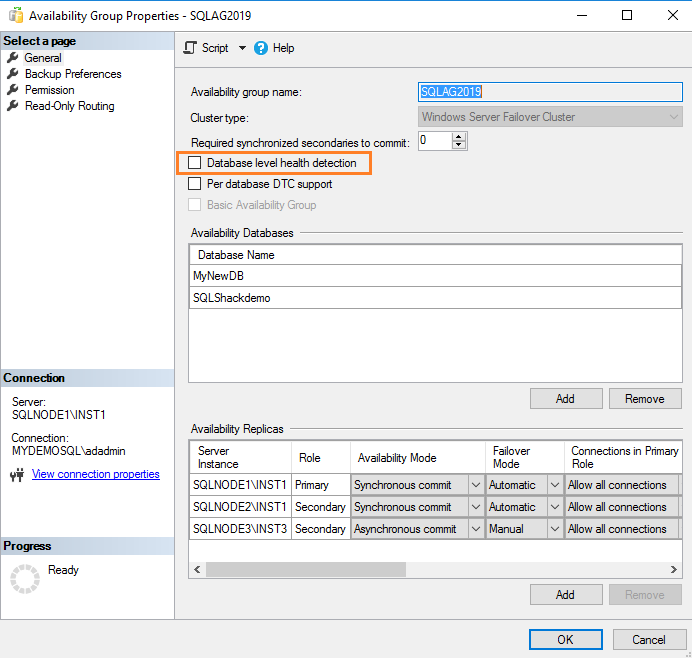The image size is (692, 658).
Task: Select the Read-Only Routing page
Action: [x=69, y=106]
